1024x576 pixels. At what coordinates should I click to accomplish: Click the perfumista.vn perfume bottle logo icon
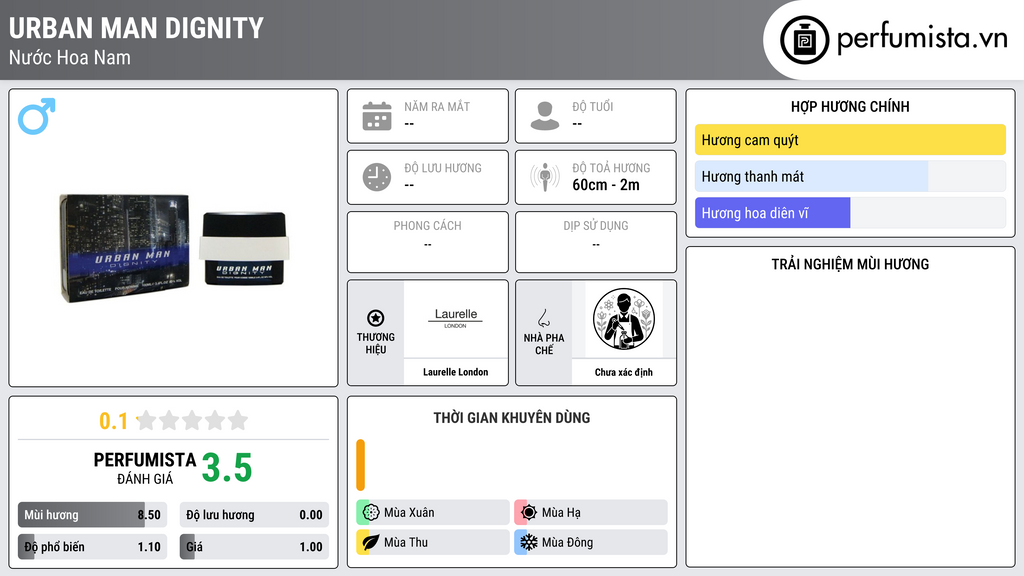click(804, 40)
